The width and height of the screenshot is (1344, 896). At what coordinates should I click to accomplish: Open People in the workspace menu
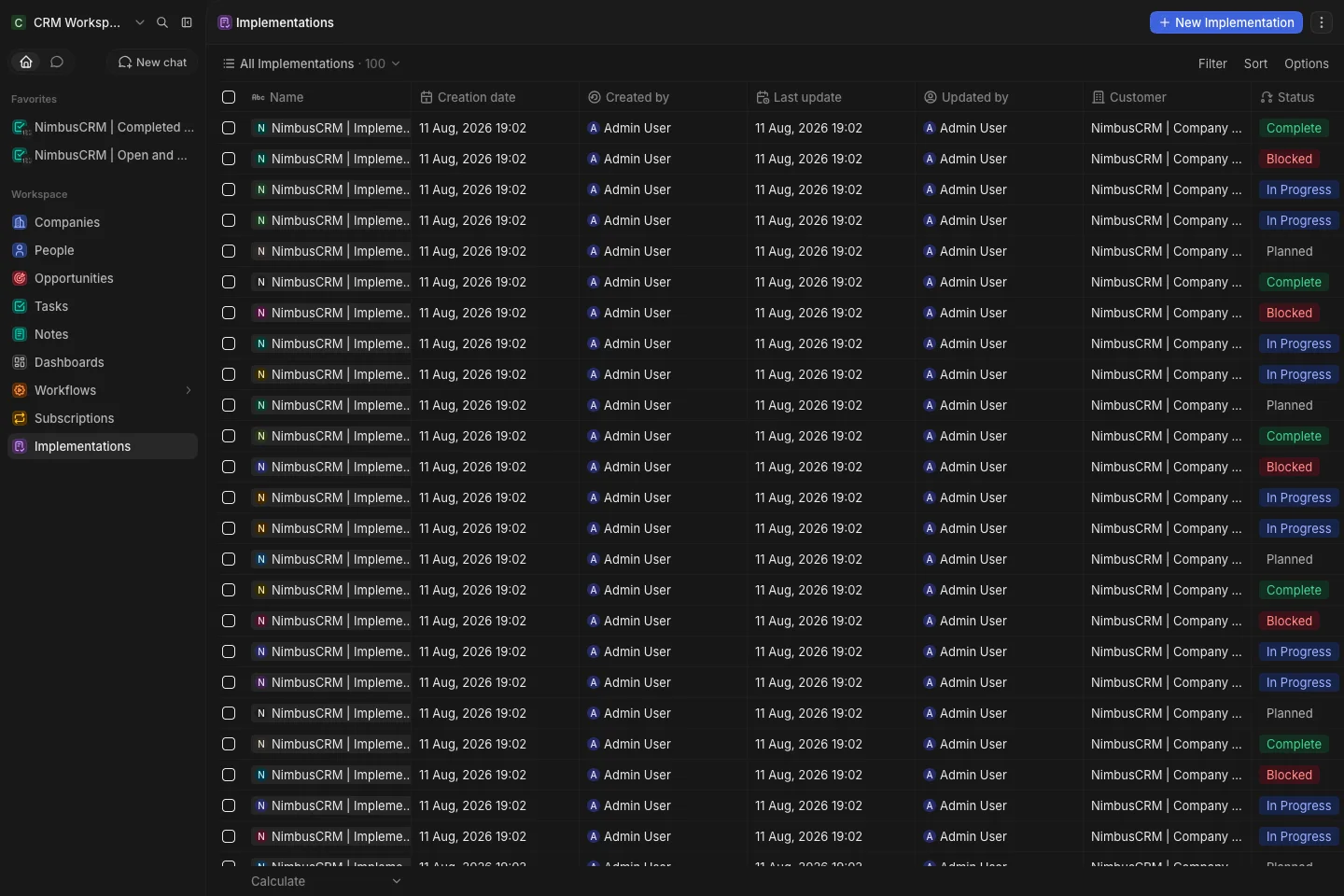(103, 250)
